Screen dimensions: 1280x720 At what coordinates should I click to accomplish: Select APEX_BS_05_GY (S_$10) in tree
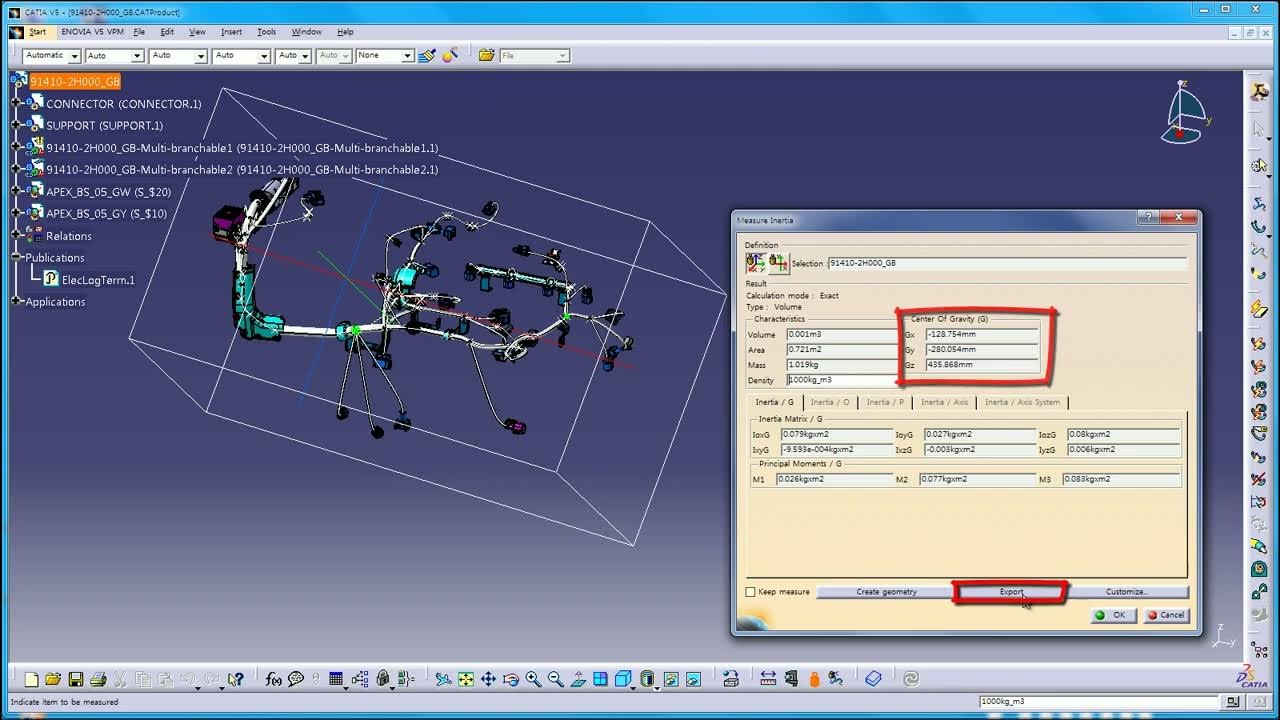[106, 213]
